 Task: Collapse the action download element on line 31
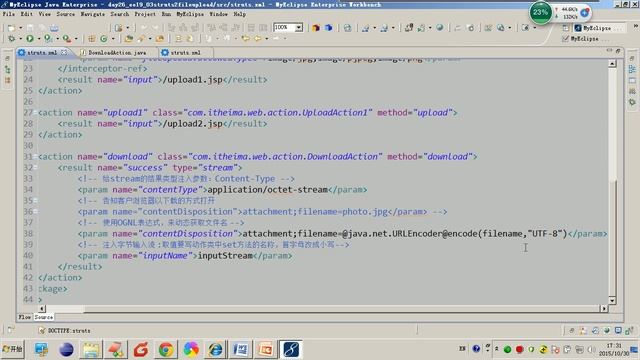tap(36, 156)
